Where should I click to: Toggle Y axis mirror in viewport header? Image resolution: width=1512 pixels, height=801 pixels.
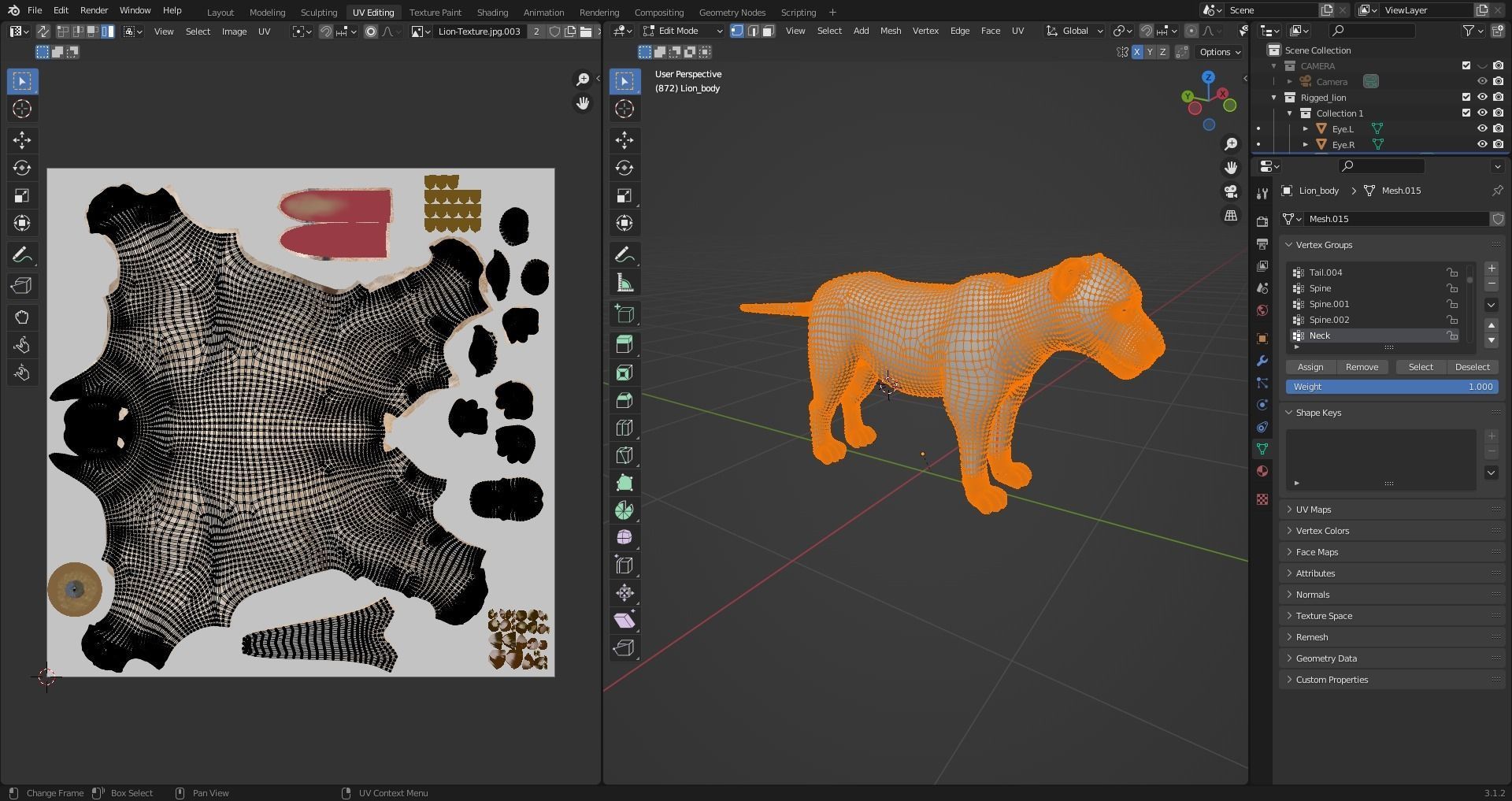pos(1150,52)
